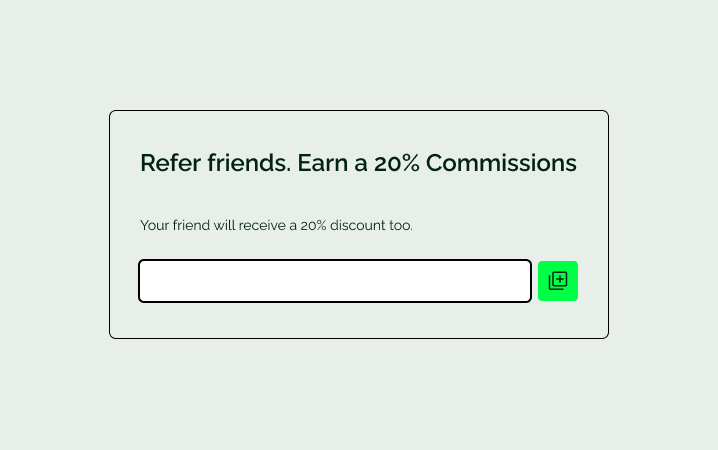Click the word 'friends.' in the heading

click(x=249, y=163)
